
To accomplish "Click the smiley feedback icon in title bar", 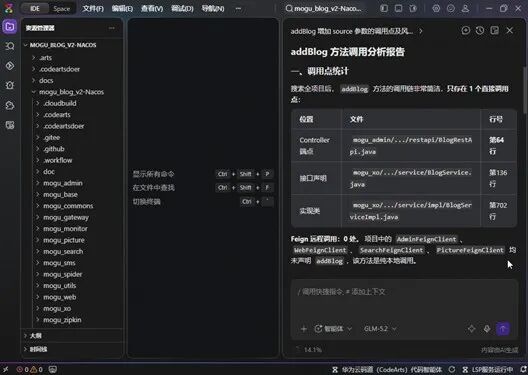I will click(451, 8).
